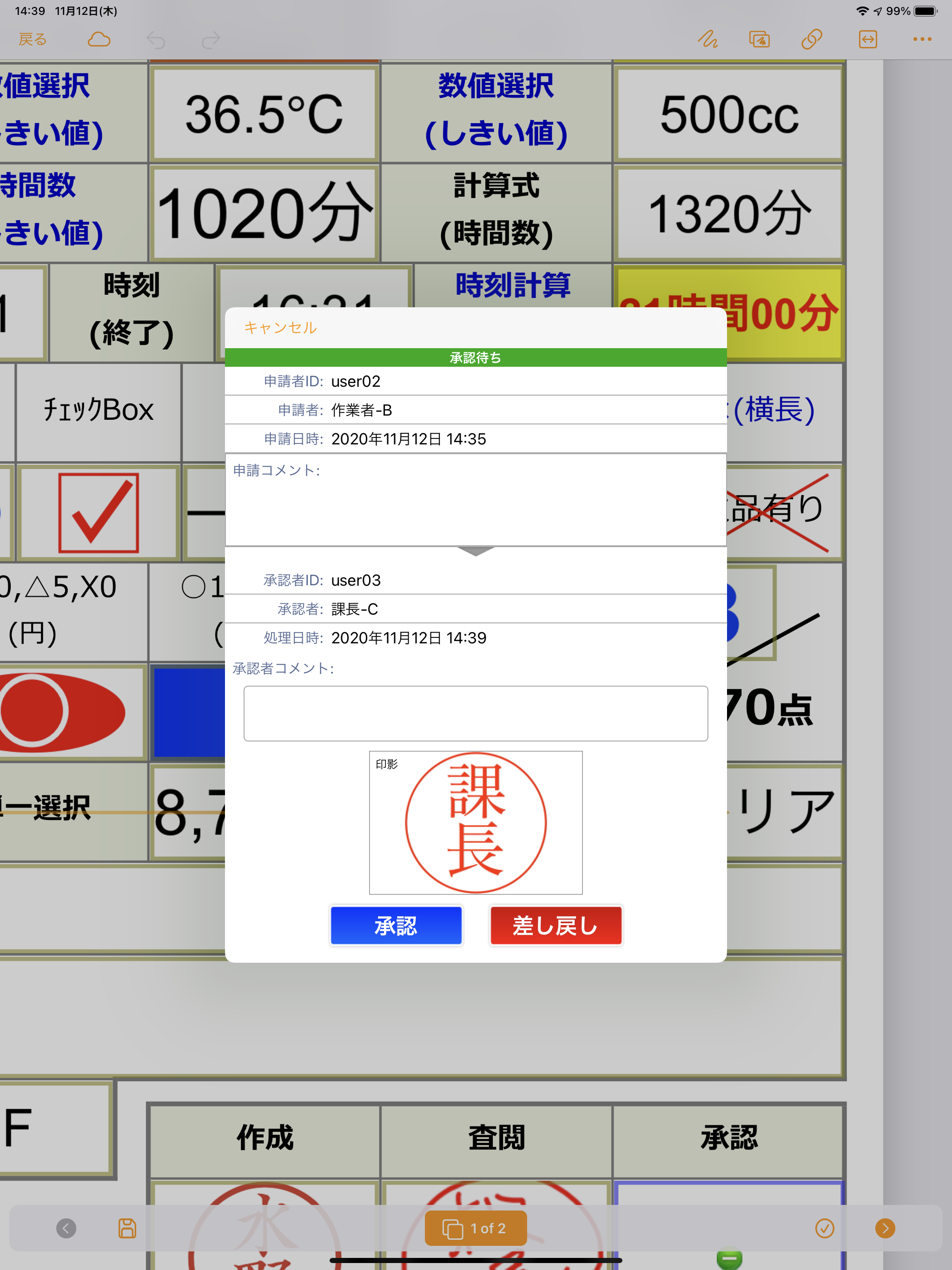Image resolution: width=952 pixels, height=1270 pixels.
Task: Toggle the red チェックBox checkbox cell
Action: (98, 513)
